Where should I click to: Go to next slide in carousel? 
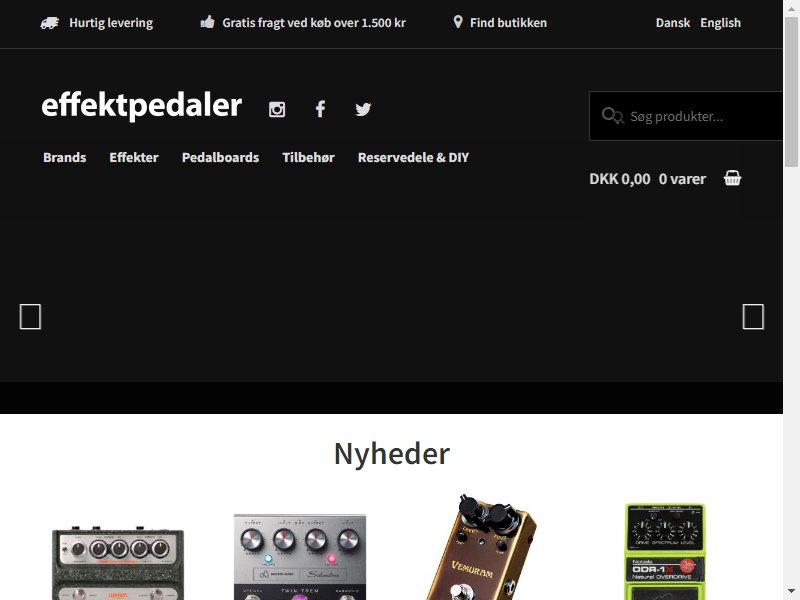pyautogui.click(x=753, y=317)
